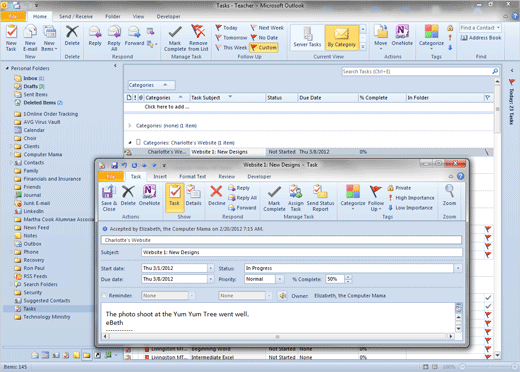Open the Start date dropdown

pos(211,268)
